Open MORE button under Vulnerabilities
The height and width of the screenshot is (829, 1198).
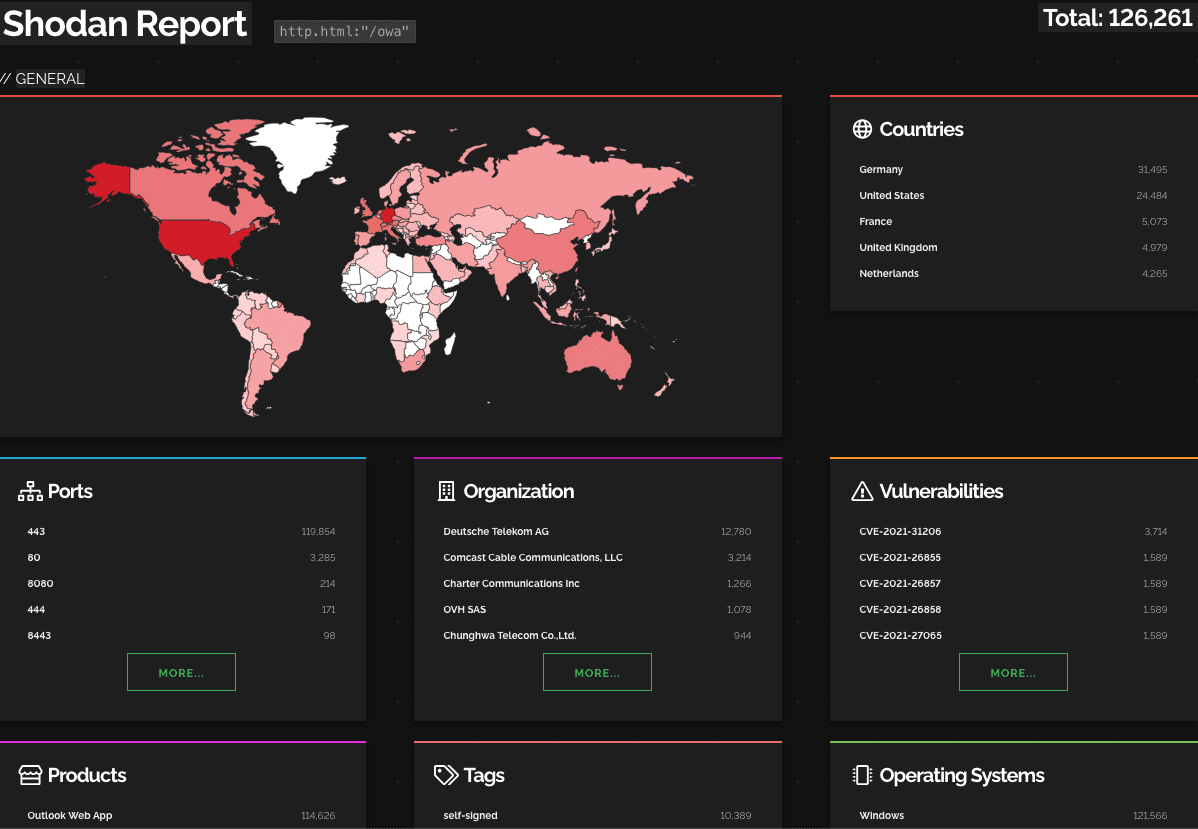click(1013, 672)
